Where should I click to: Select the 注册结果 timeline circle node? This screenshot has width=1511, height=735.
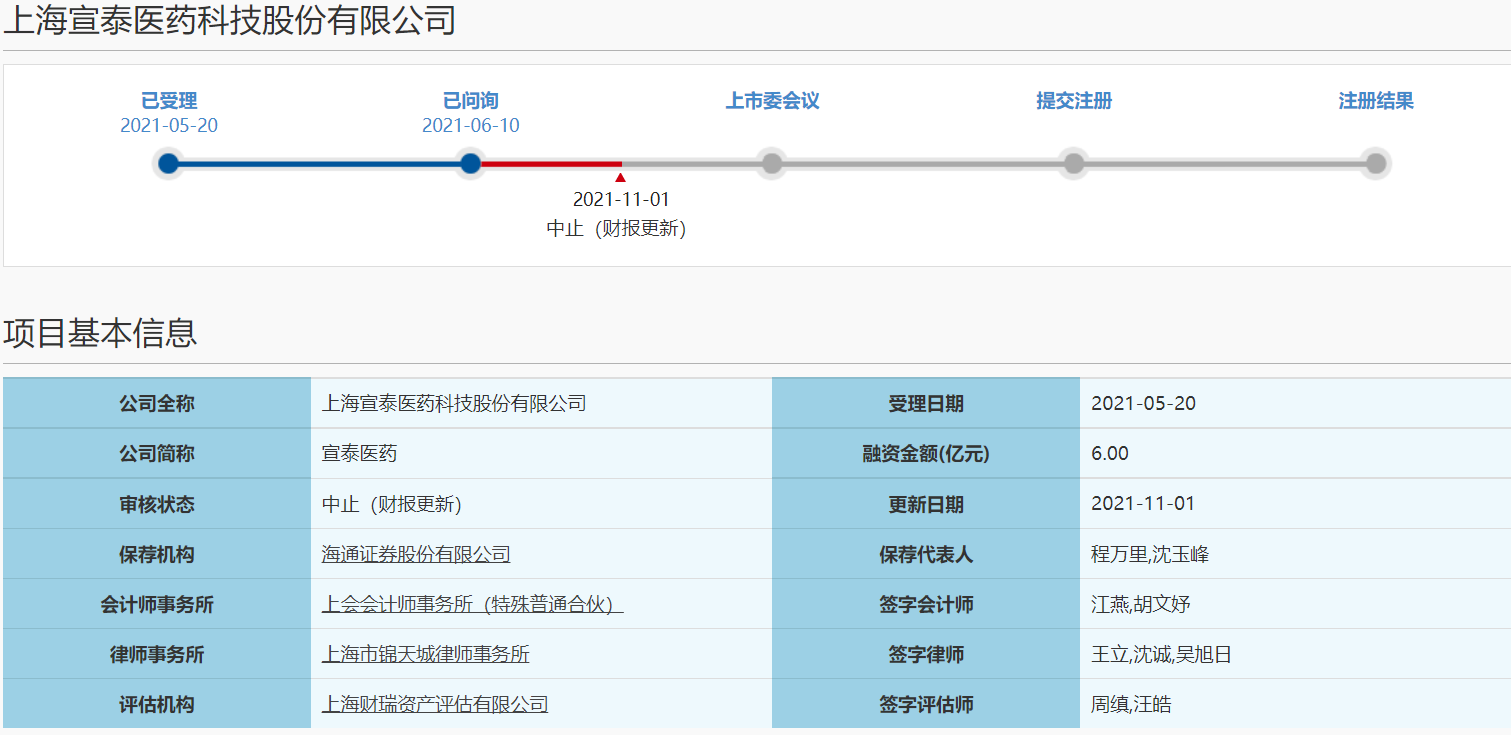click(x=1376, y=163)
